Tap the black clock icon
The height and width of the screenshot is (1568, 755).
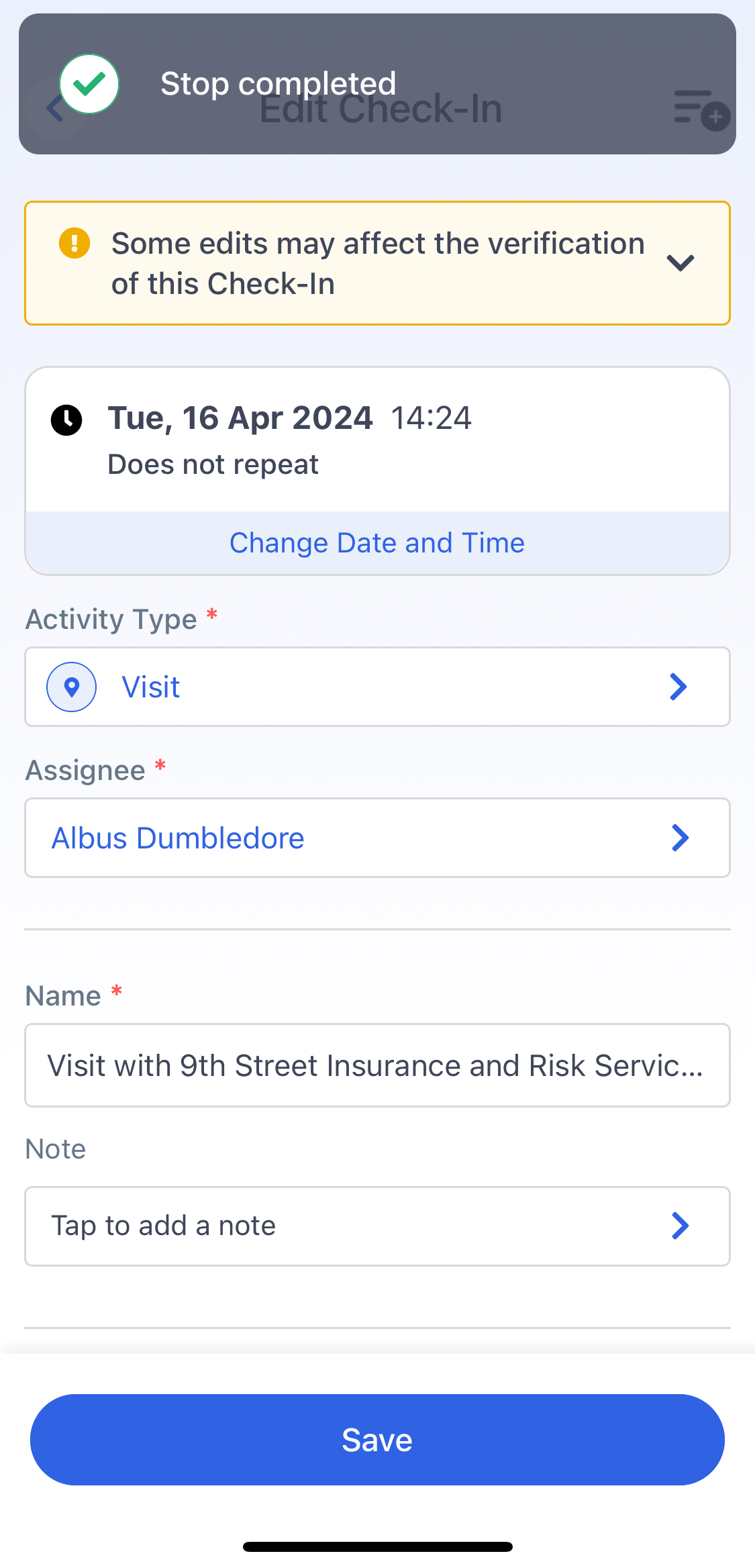pyautogui.click(x=66, y=420)
